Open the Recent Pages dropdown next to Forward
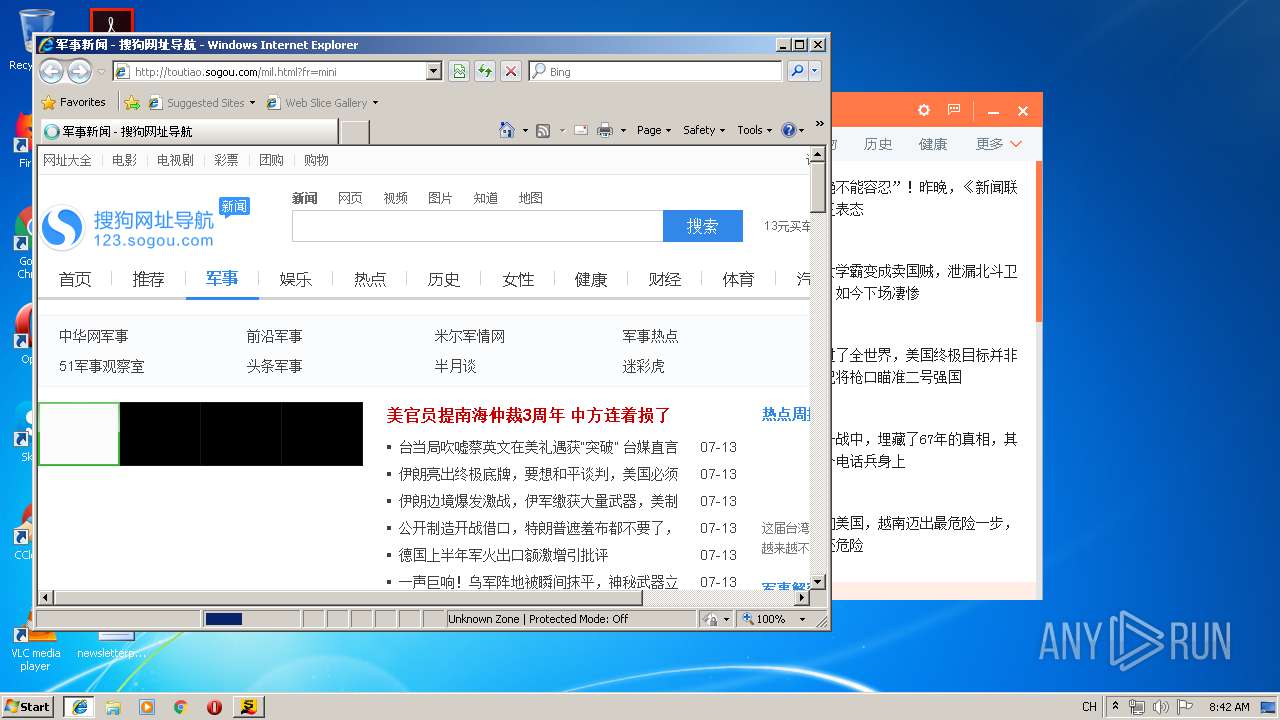Image resolution: width=1280 pixels, height=720 pixels. point(100,72)
